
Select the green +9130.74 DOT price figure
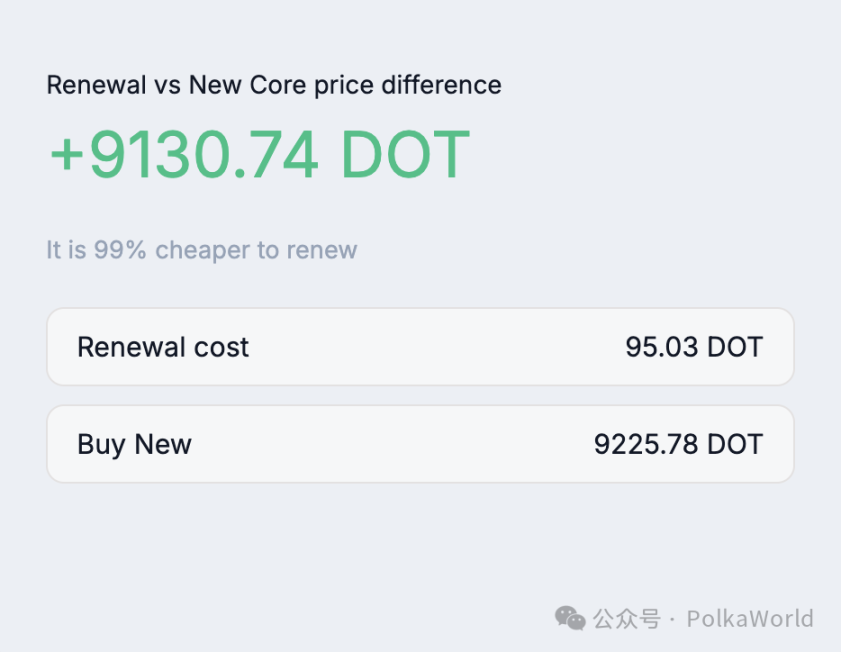click(x=255, y=155)
